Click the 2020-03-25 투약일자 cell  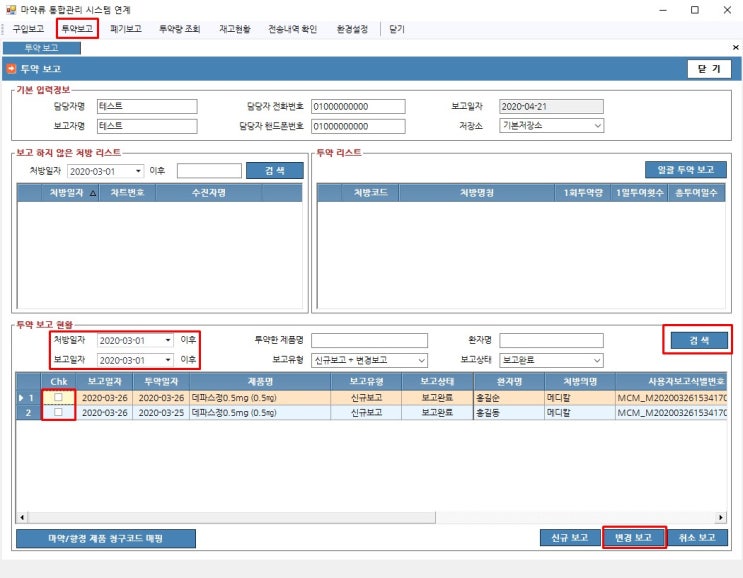[161, 413]
